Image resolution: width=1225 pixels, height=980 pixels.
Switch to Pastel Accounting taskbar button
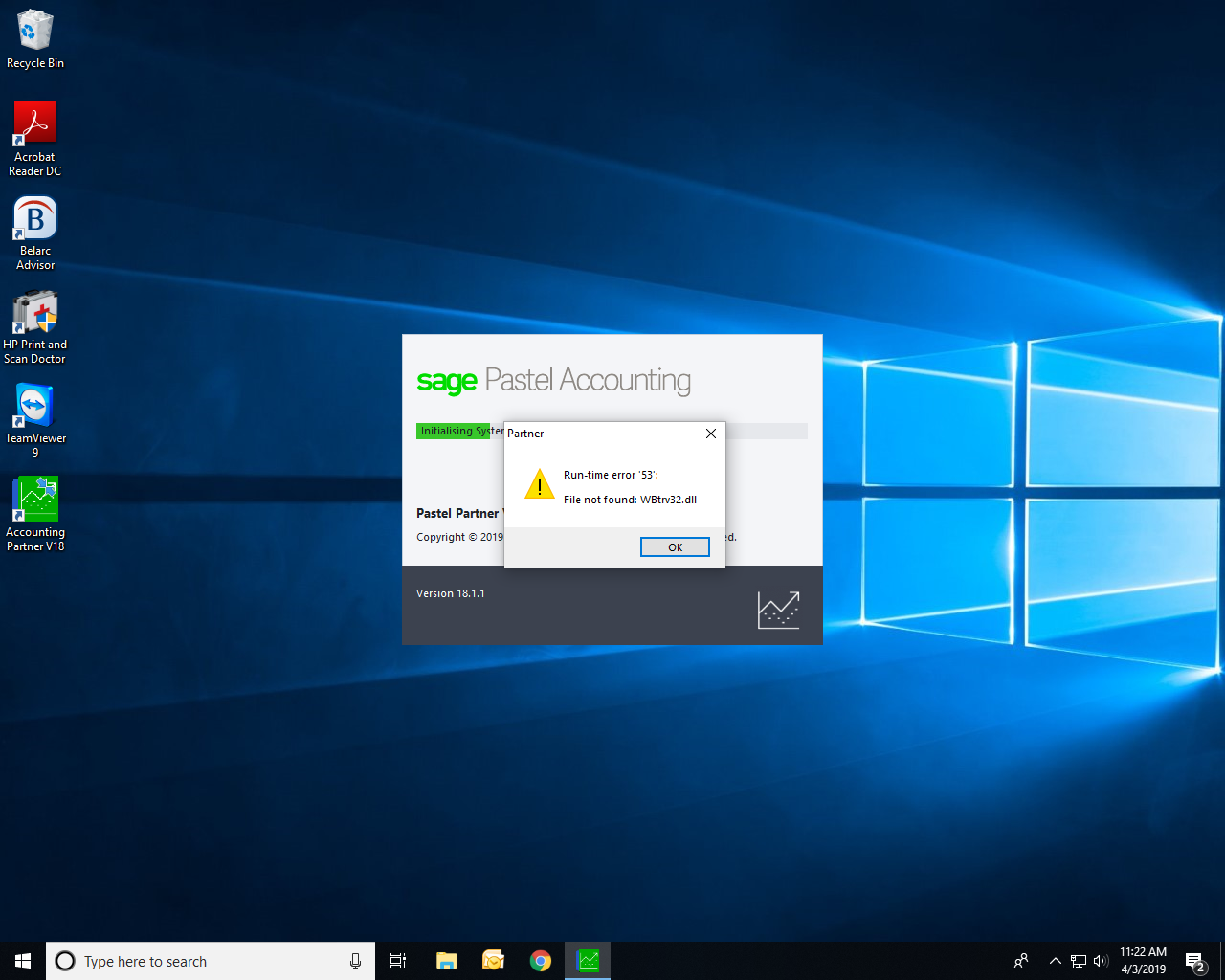(x=588, y=961)
